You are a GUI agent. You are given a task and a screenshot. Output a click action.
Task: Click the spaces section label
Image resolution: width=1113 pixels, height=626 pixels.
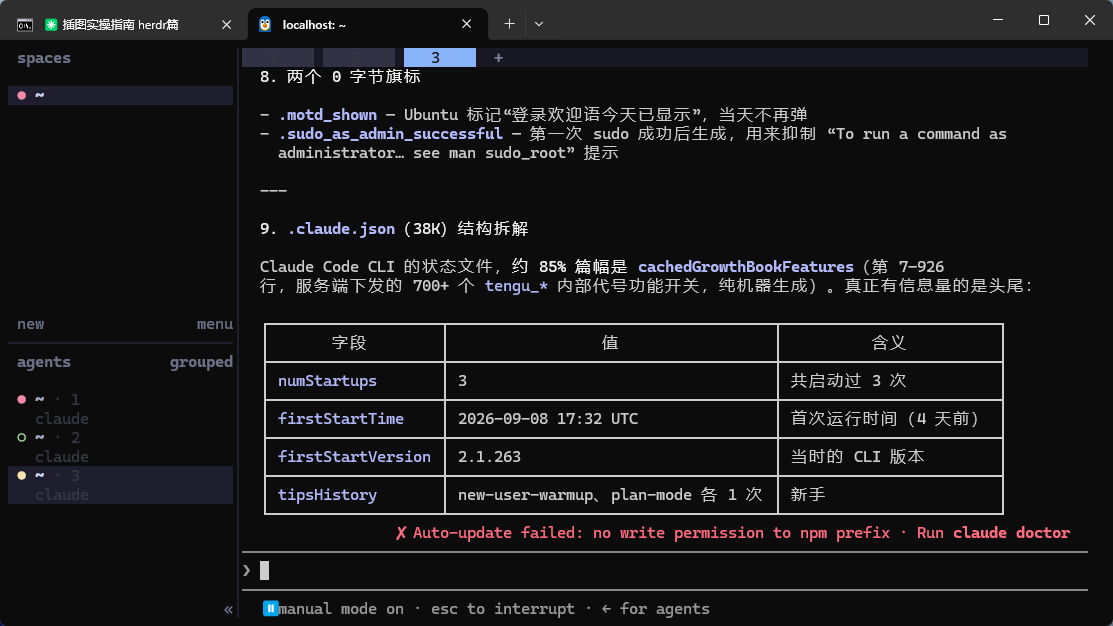(x=44, y=58)
